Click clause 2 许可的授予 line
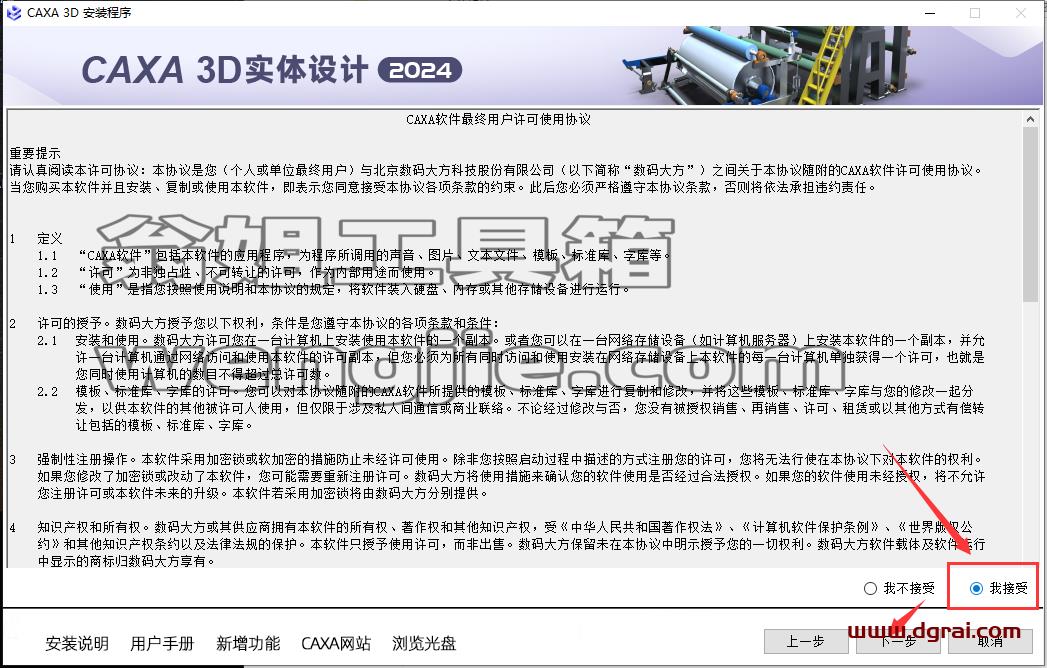1047x668 pixels. pos(254,323)
